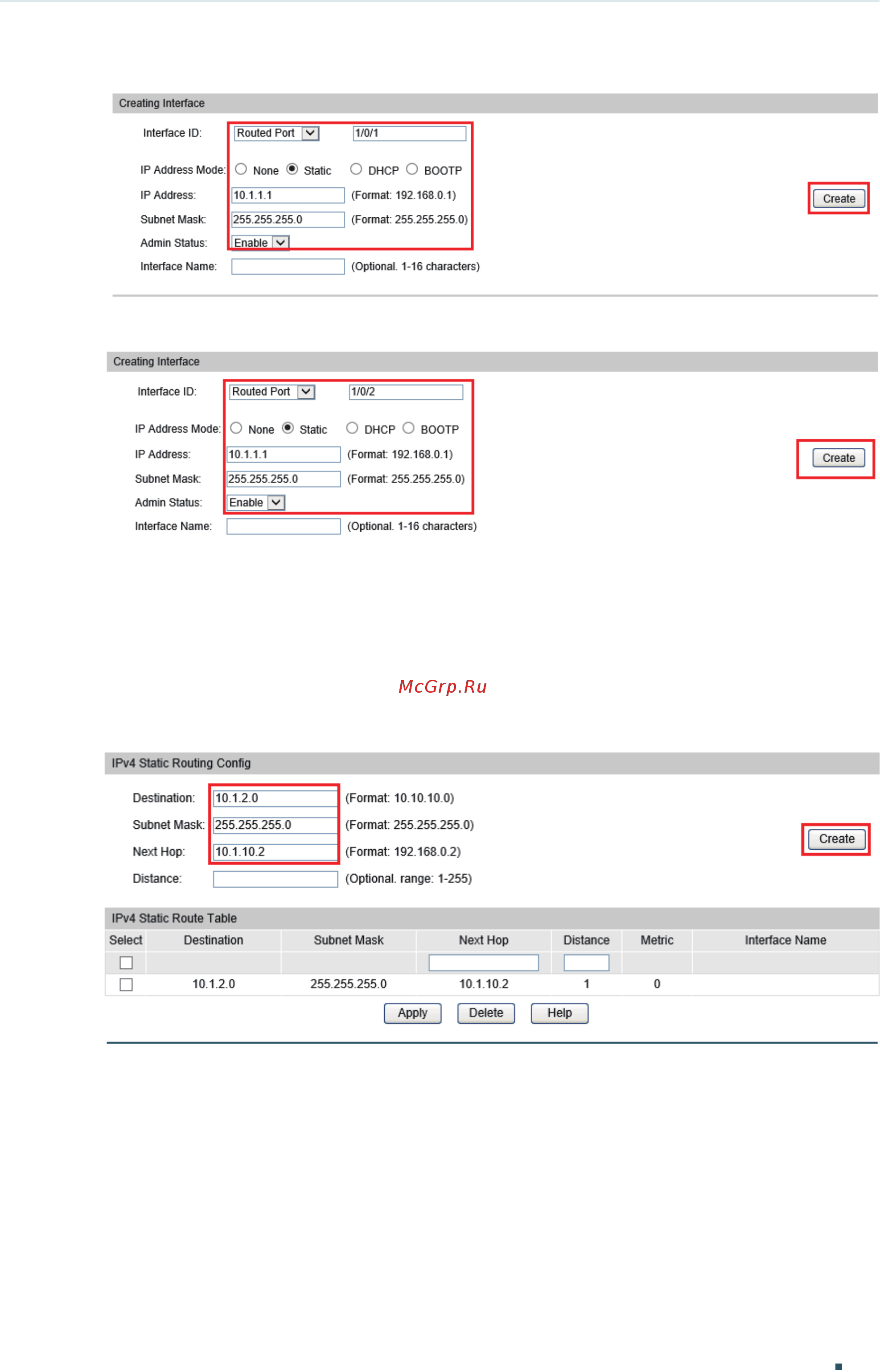Click Create button for interface 1/0/2
The width and height of the screenshot is (880, 1372).
click(838, 458)
